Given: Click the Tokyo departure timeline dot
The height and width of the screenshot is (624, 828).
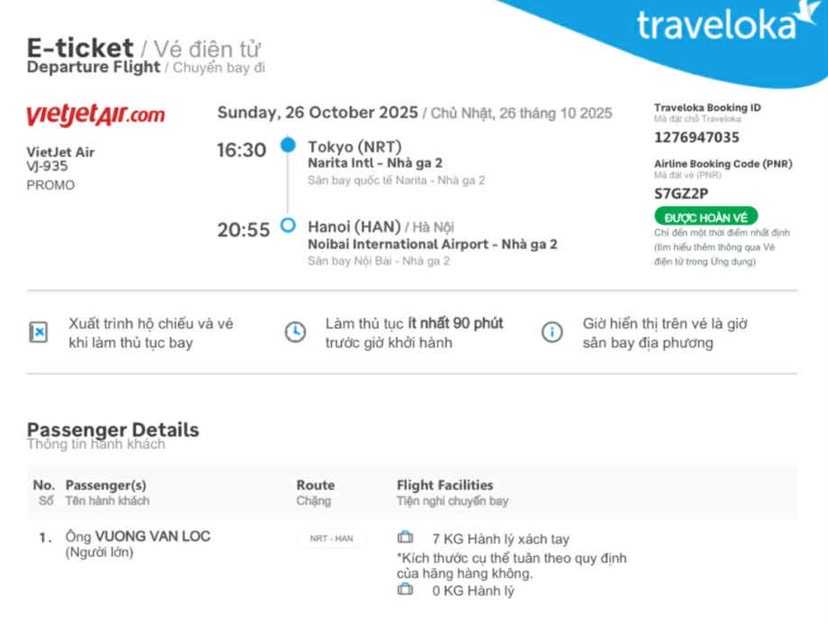Looking at the screenshot, I should [x=288, y=146].
